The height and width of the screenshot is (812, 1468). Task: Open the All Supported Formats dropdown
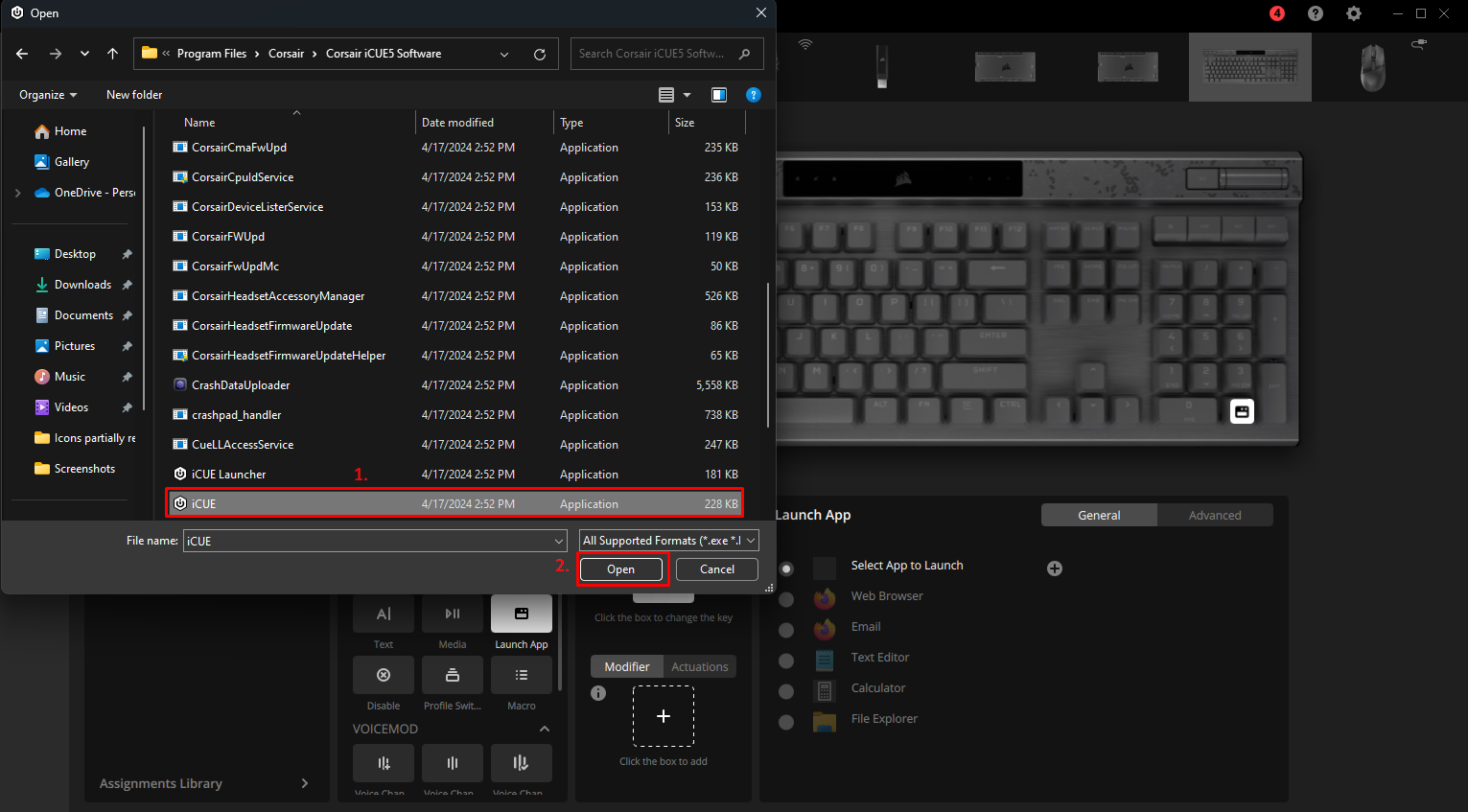coord(667,540)
